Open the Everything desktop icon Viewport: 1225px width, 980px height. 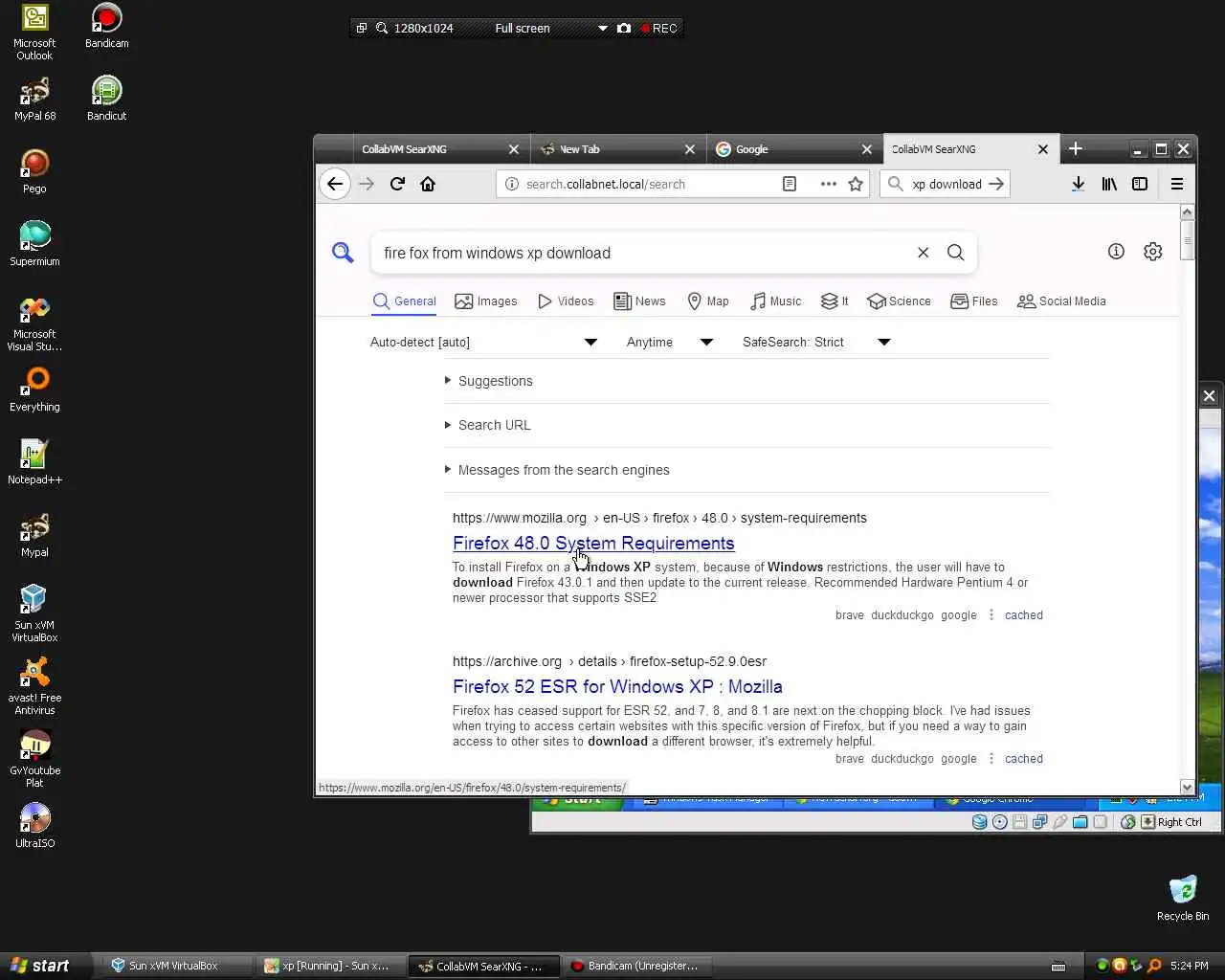tap(35, 390)
